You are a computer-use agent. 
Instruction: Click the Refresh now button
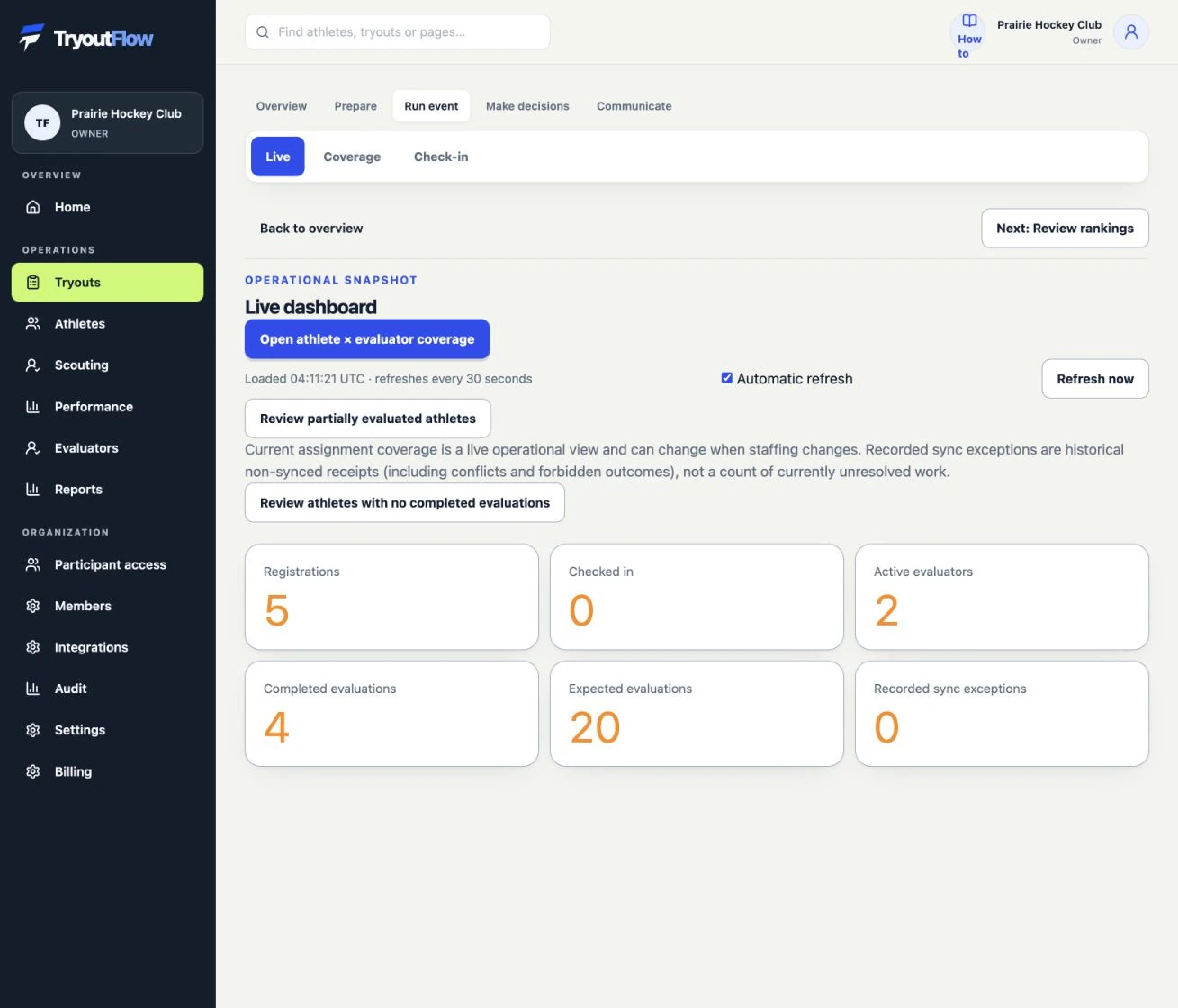1095,379
